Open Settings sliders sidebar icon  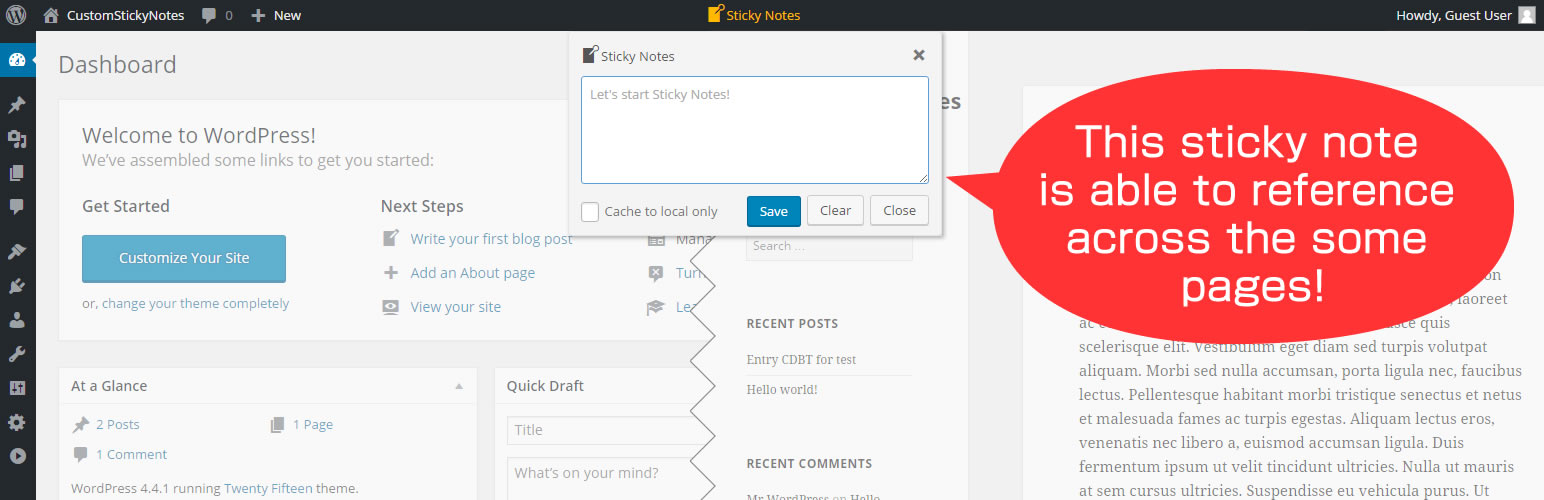(17, 388)
